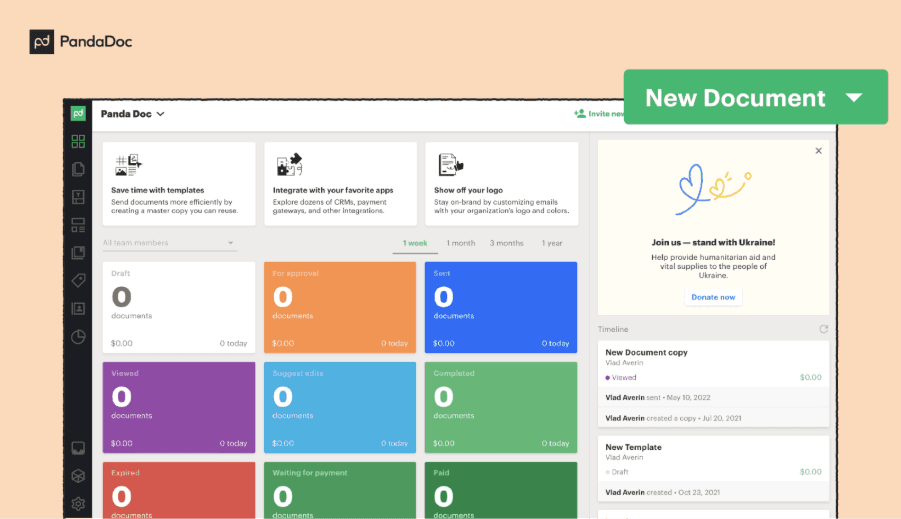Open the red Expired documents tile
Screen dimensions: 901x519
[179, 490]
